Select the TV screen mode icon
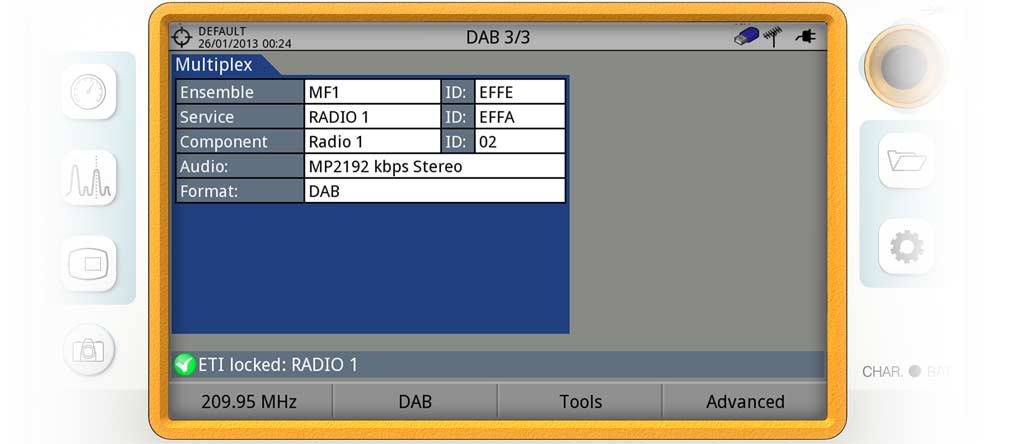Image resolution: width=1024 pixels, height=444 pixels. click(x=88, y=264)
